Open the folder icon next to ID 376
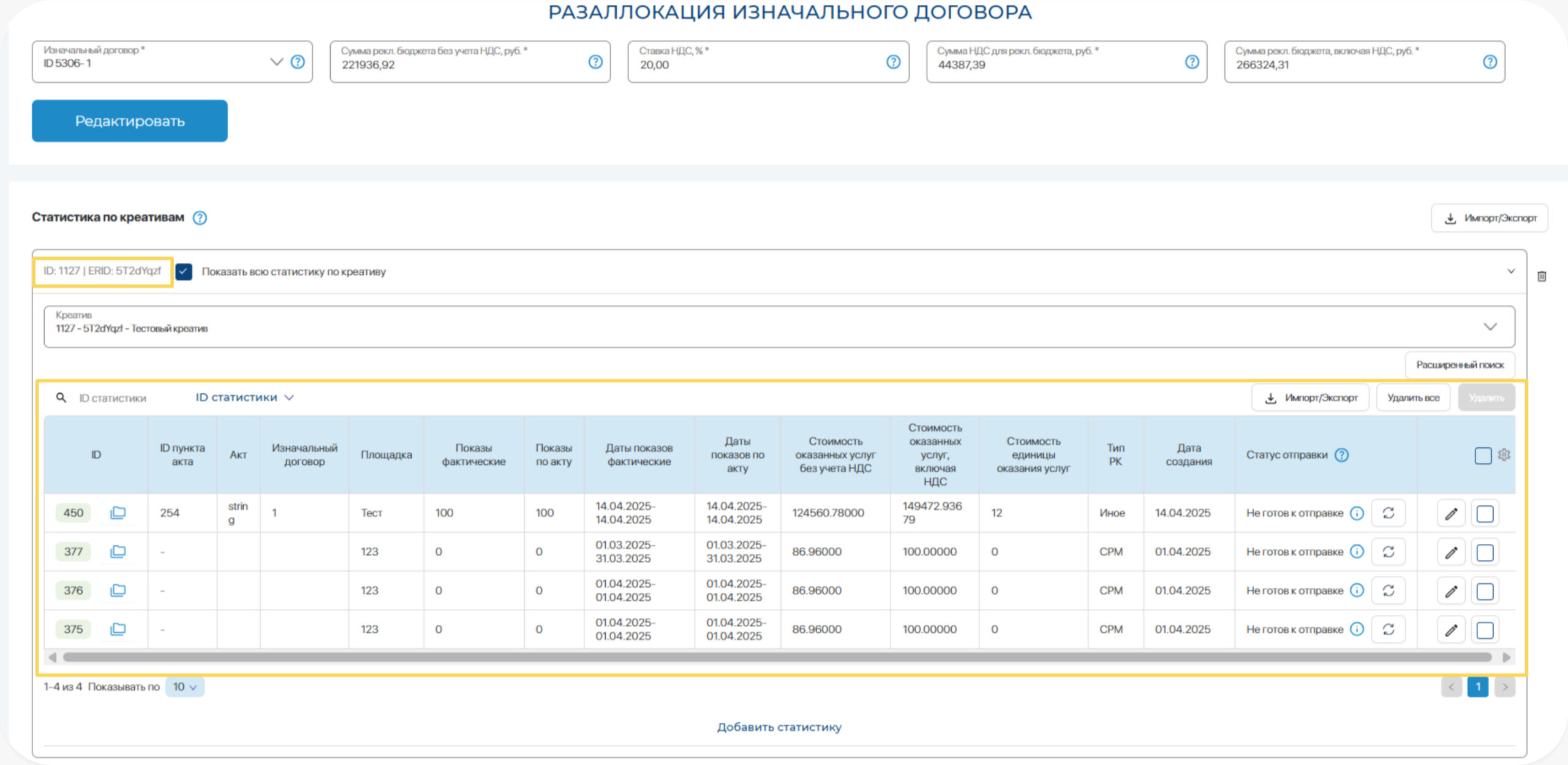 [118, 590]
